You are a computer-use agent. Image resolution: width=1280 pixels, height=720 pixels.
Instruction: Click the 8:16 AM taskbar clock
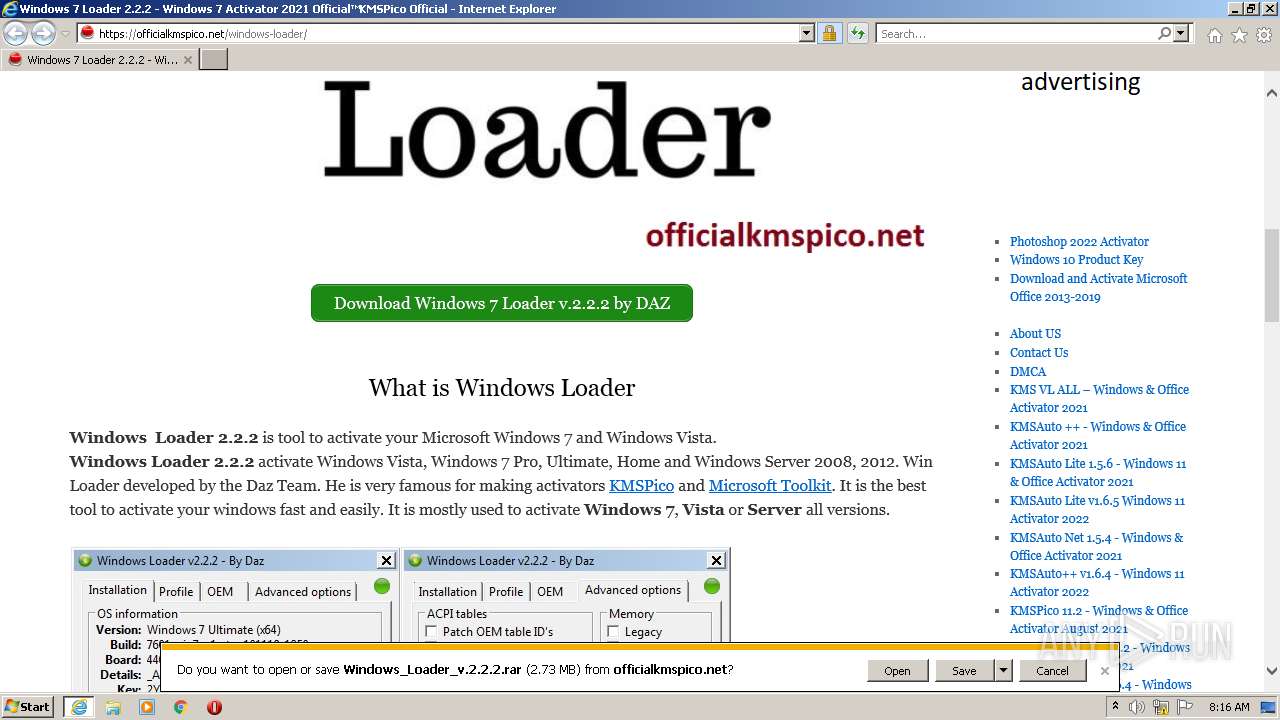pos(1229,707)
